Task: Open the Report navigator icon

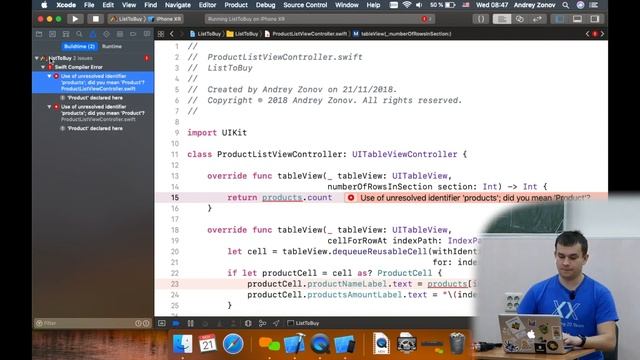Action: point(147,34)
